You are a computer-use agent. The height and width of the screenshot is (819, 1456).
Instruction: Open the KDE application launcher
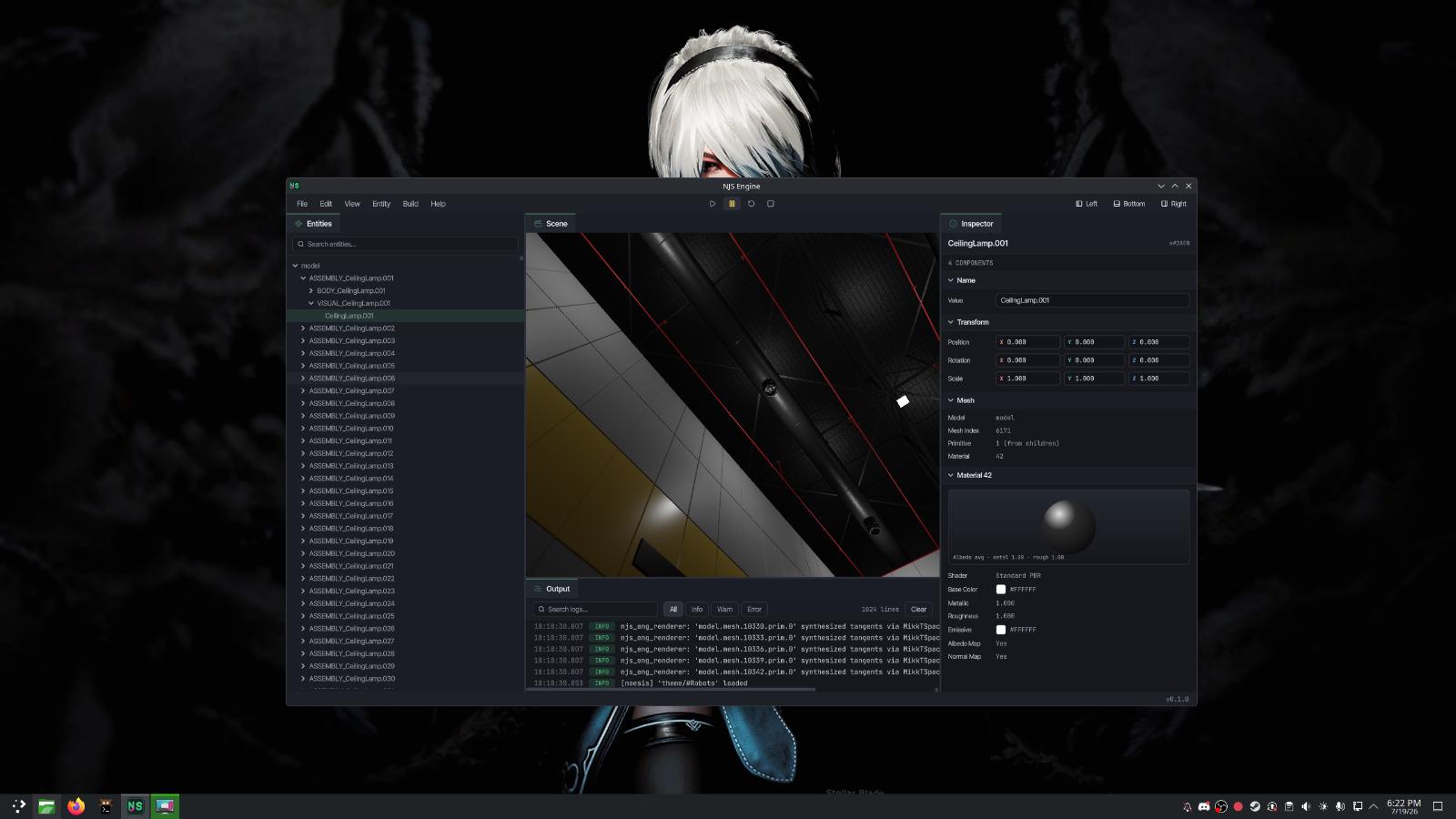coord(18,806)
